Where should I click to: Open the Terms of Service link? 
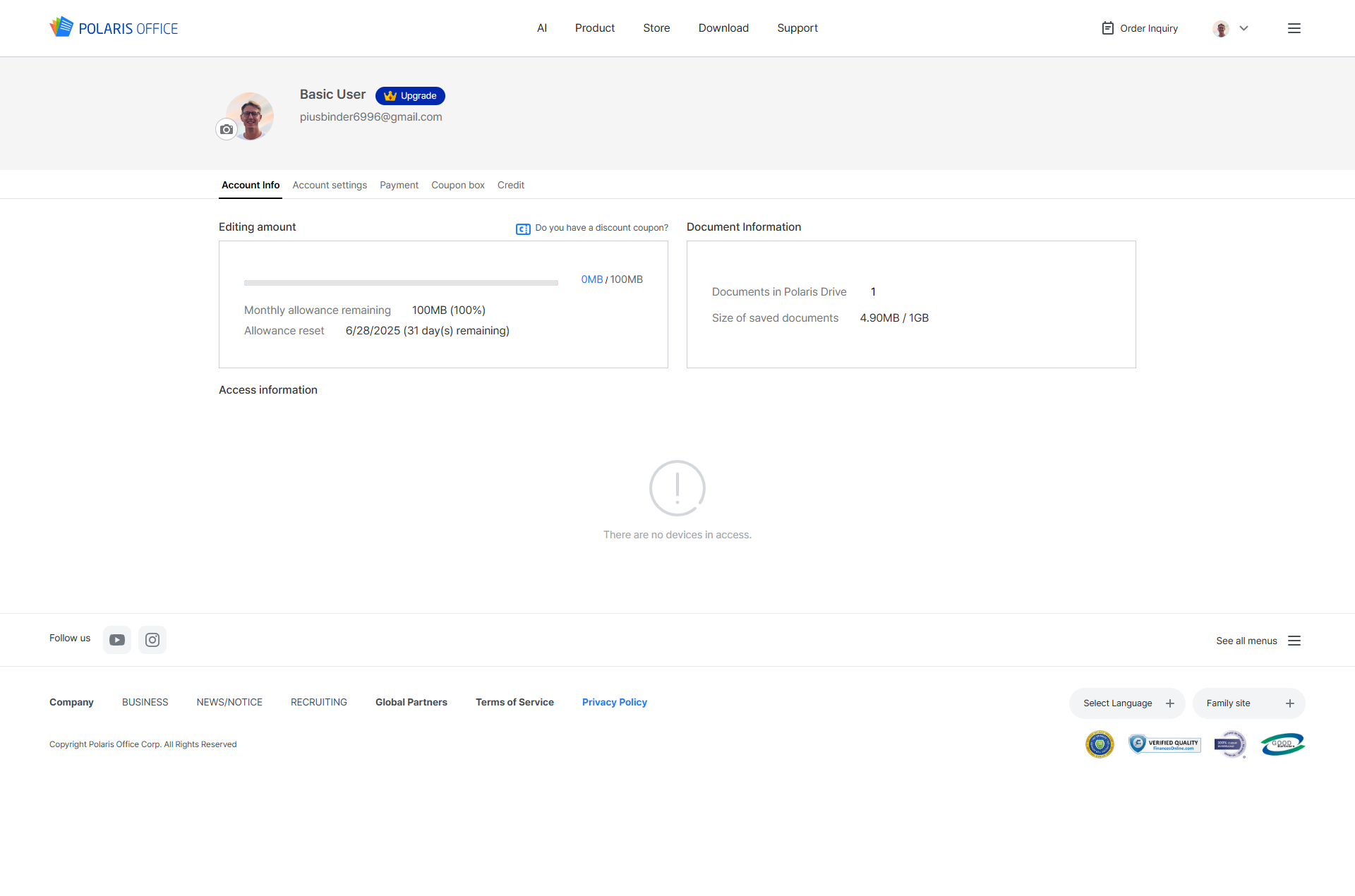coord(514,702)
